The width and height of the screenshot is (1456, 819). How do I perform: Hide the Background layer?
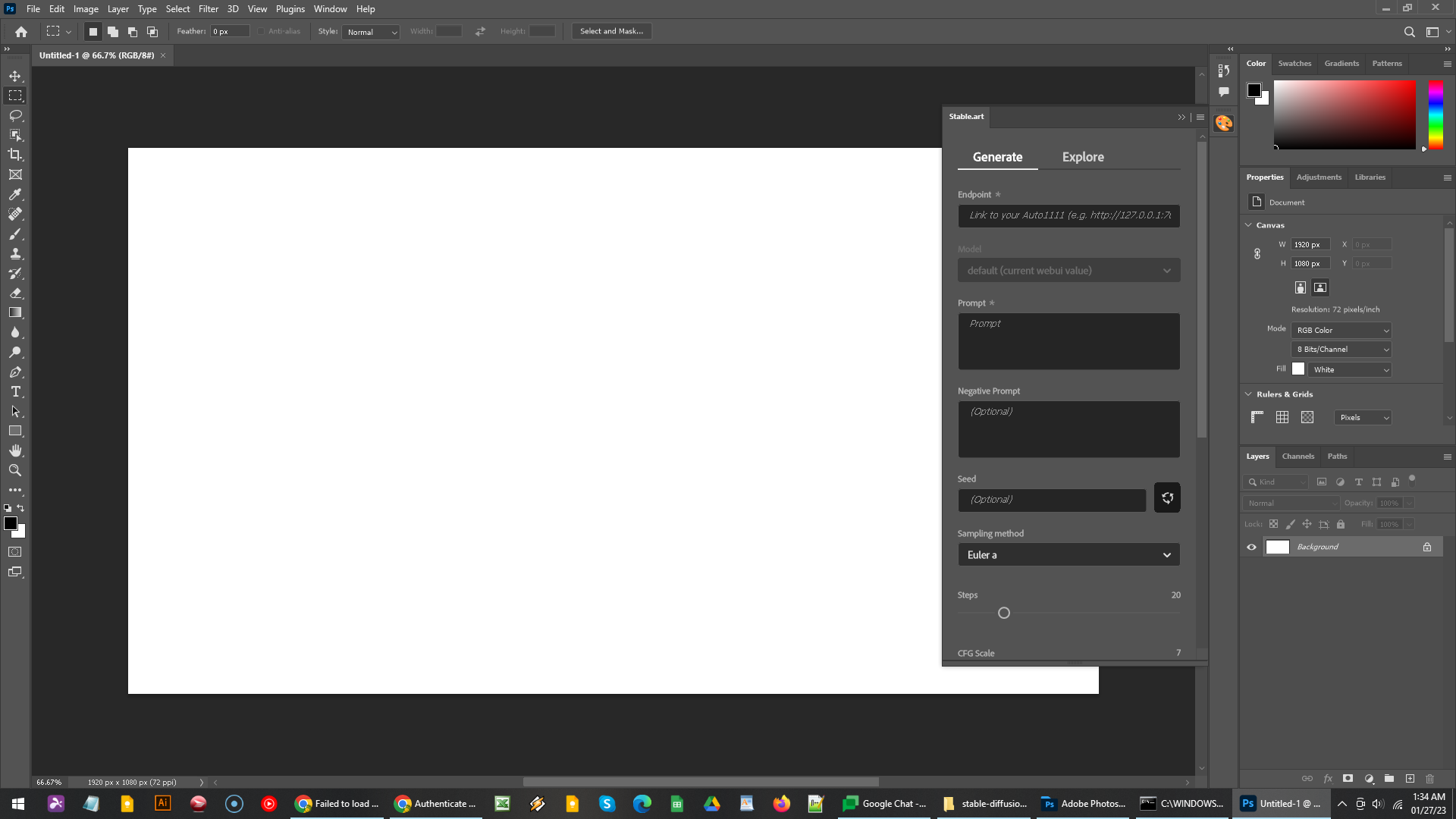tap(1252, 546)
